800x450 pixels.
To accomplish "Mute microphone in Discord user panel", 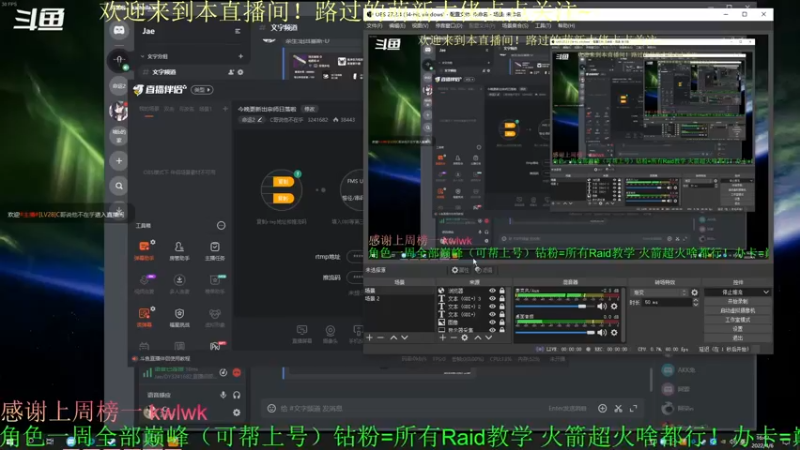I will [223, 395].
